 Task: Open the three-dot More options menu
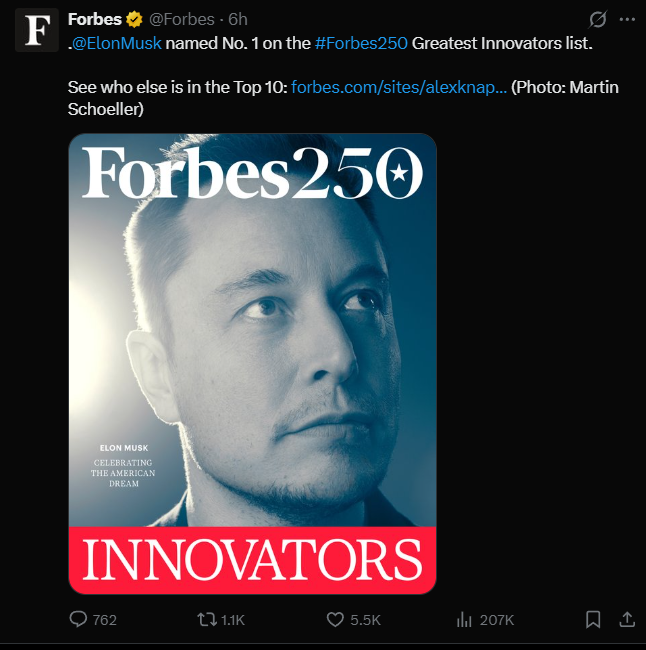coord(627,19)
